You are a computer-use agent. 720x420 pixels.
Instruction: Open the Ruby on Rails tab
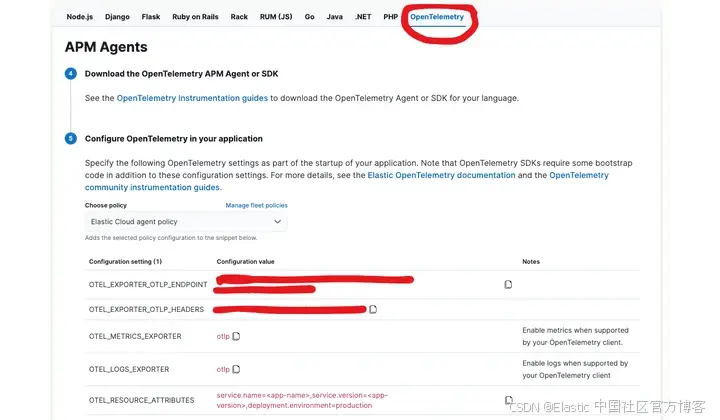coord(195,17)
